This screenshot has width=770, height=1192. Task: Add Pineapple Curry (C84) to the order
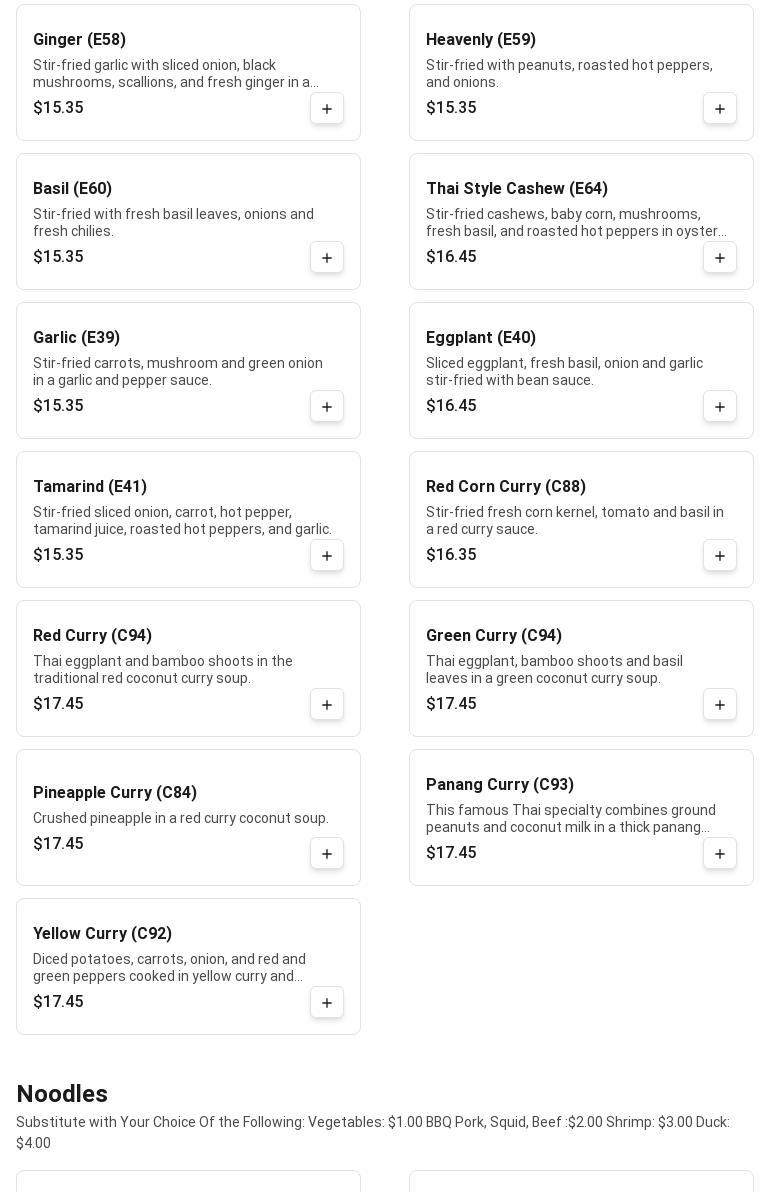pos(327,854)
